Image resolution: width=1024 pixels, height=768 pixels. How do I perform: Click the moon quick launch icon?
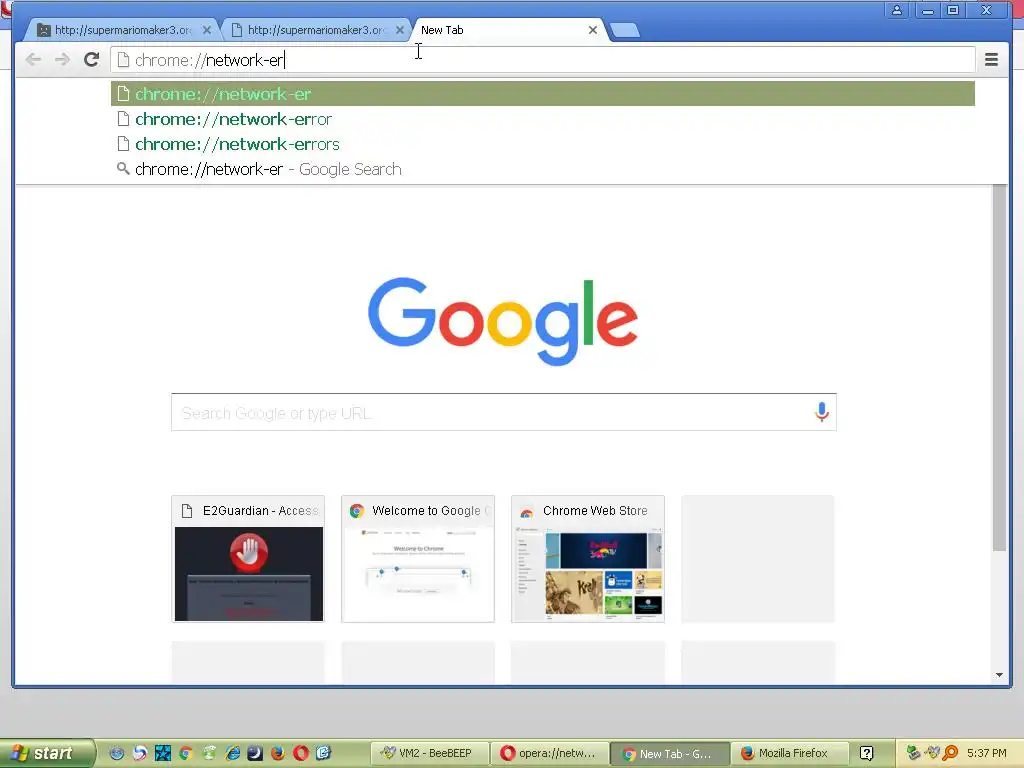click(255, 753)
